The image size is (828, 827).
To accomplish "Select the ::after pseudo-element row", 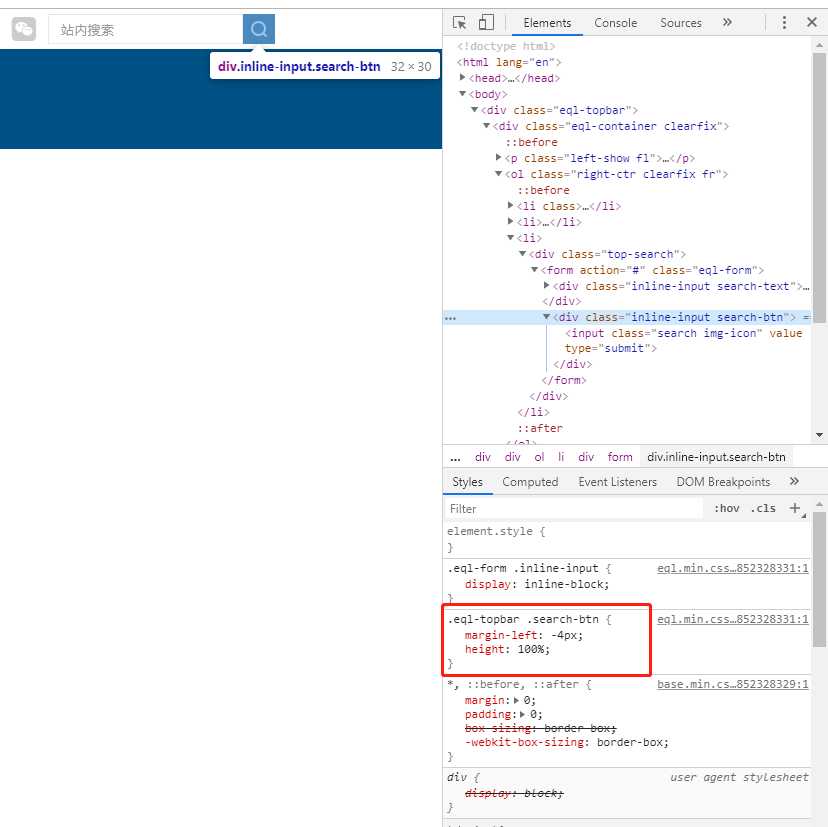I will tap(540, 428).
